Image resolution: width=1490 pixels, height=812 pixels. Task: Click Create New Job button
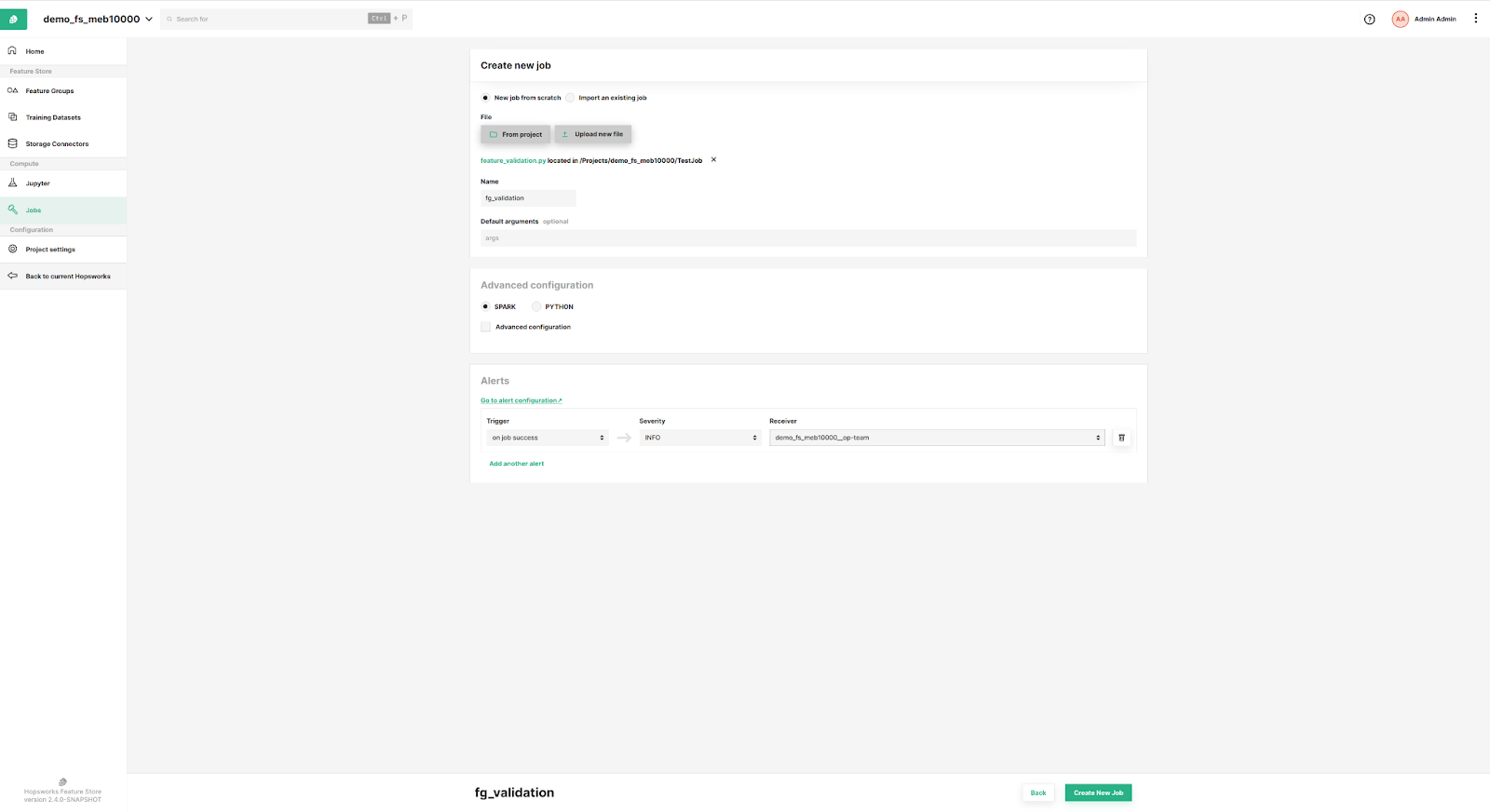1098,792
